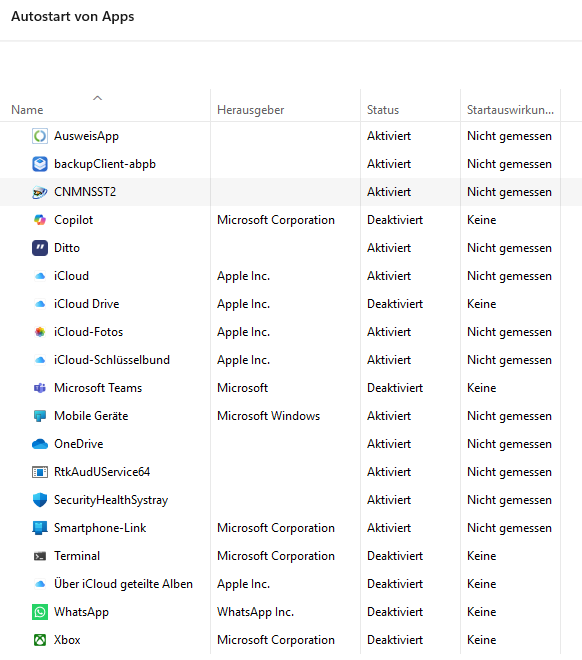Image resolution: width=582 pixels, height=660 pixels.
Task: Select the backupClient-abpb entry name
Action: tap(105, 164)
